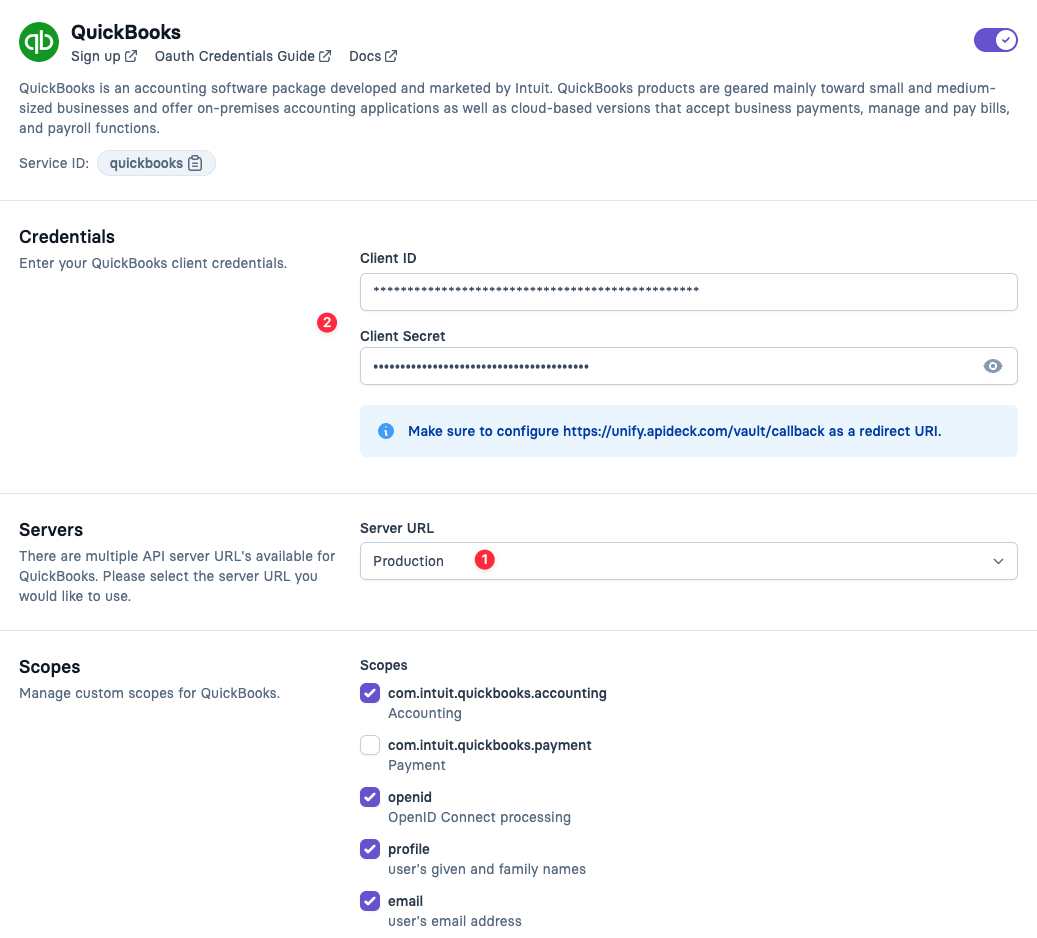The image size is (1037, 938).
Task: Click the redirect URI notice text
Action: point(674,431)
